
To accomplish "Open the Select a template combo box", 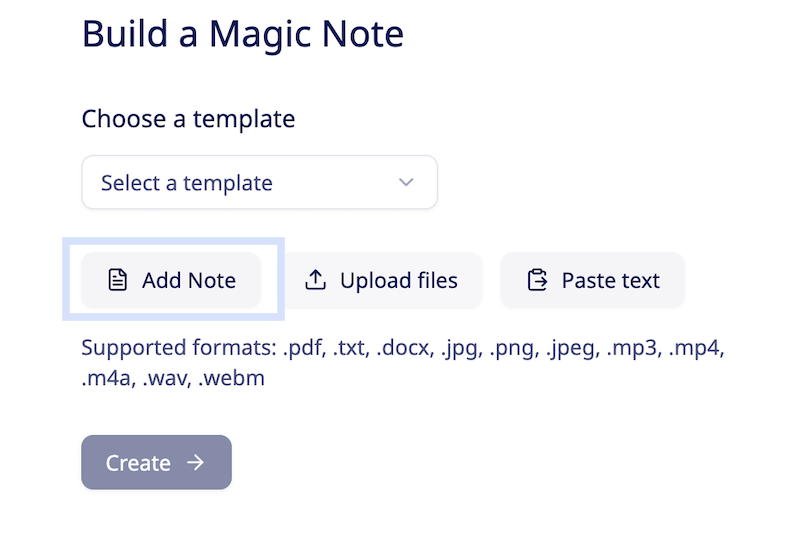I will point(259,183).
